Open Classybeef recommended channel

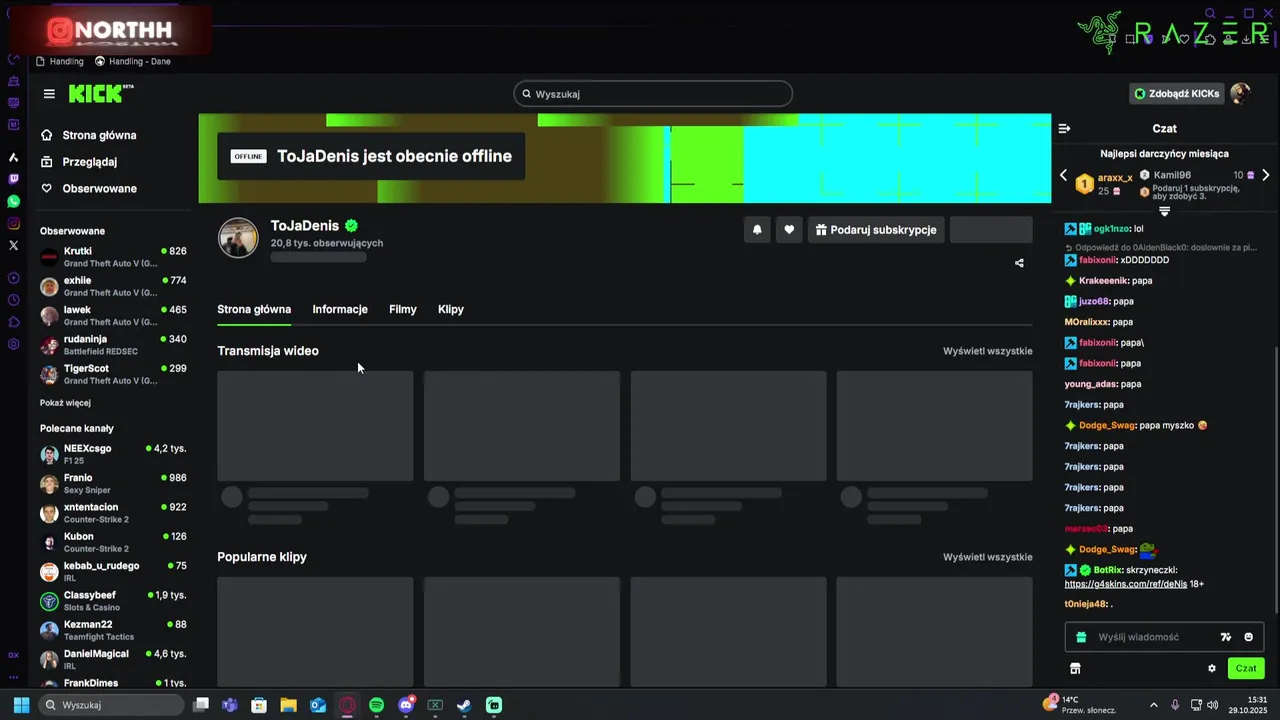(113, 601)
